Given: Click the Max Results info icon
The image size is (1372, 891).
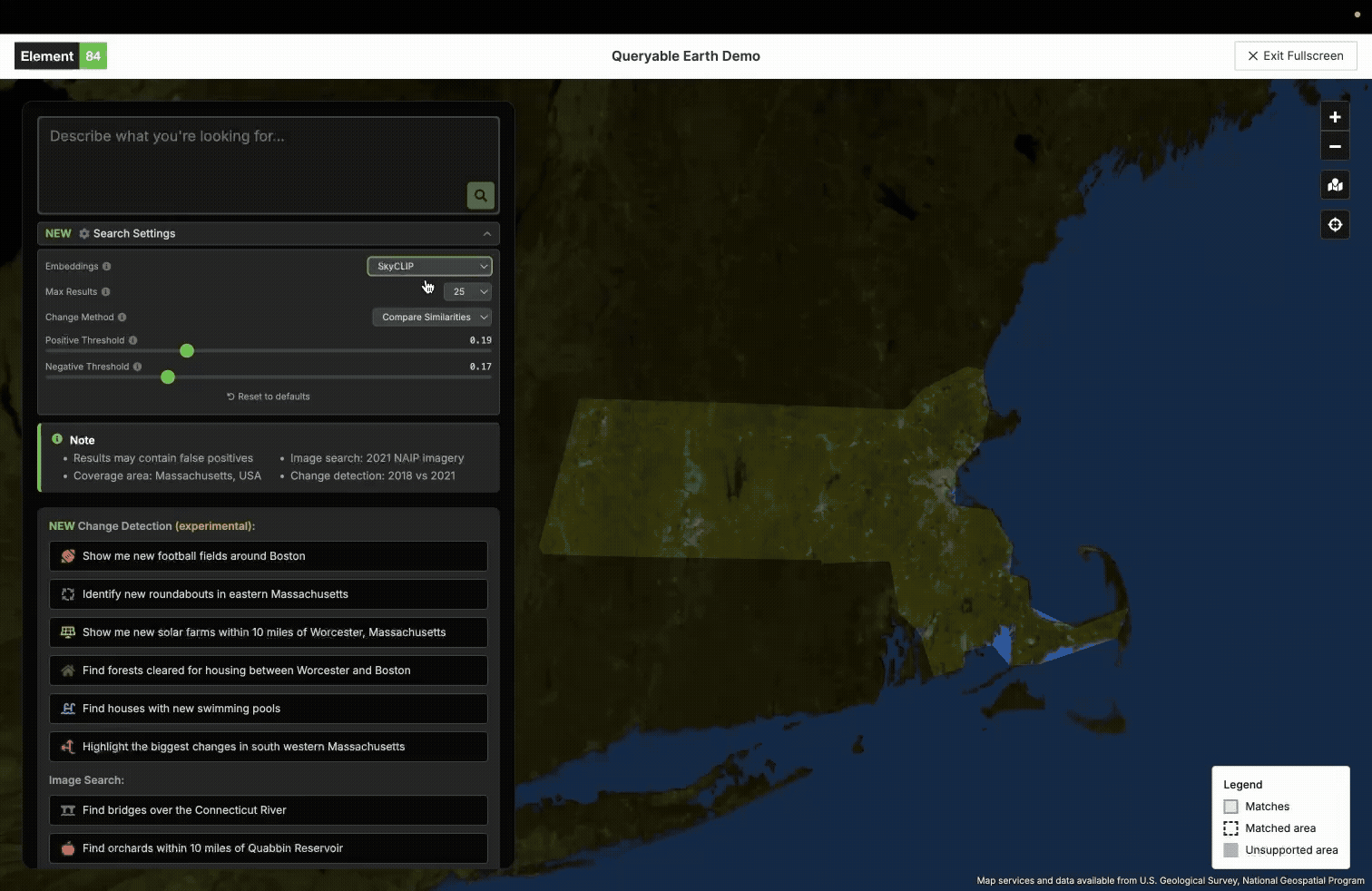Looking at the screenshot, I should tap(106, 292).
